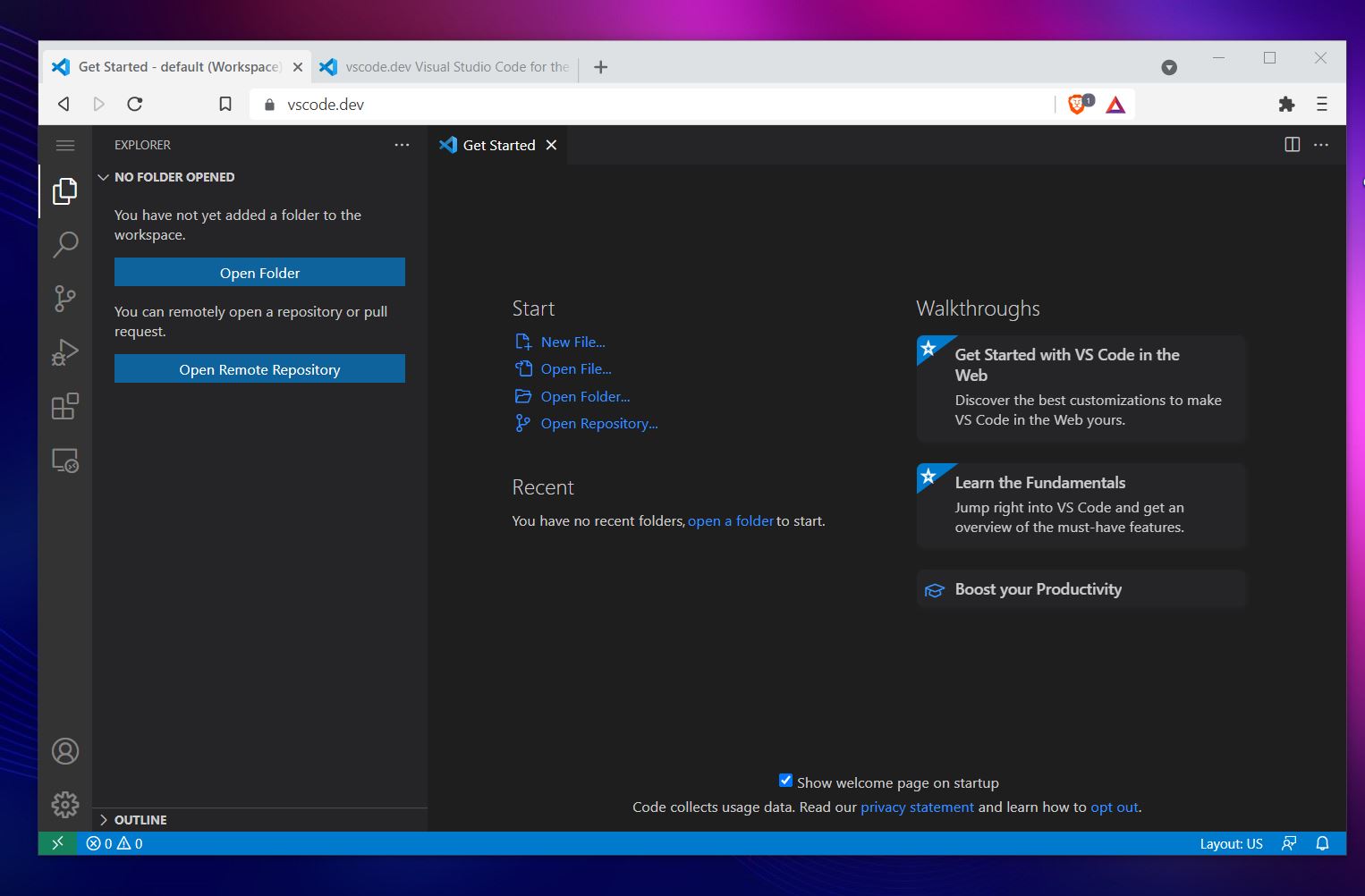Switch to Get Started browser tab
Screen dimensions: 1365x896
tap(176, 67)
